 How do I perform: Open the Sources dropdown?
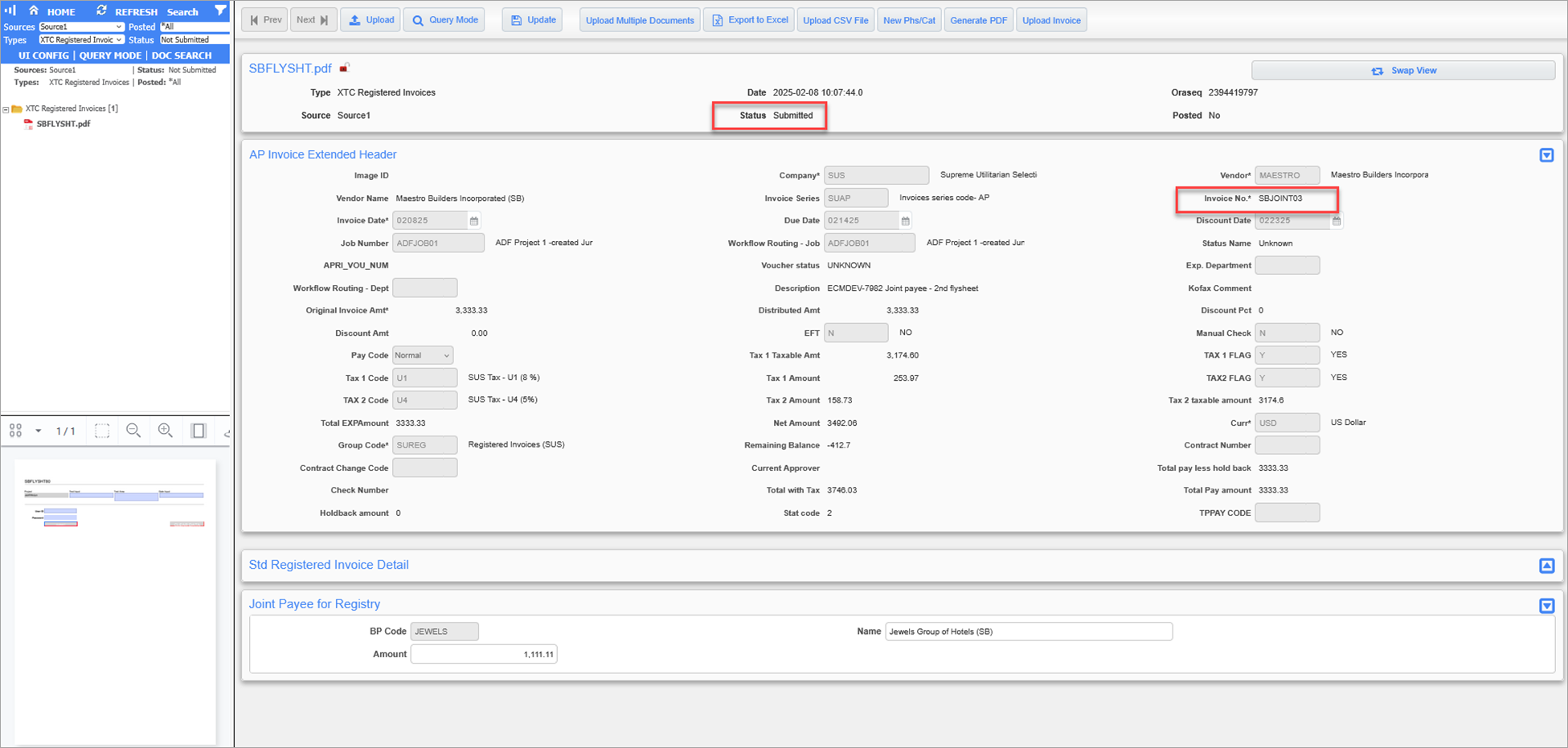[x=81, y=27]
